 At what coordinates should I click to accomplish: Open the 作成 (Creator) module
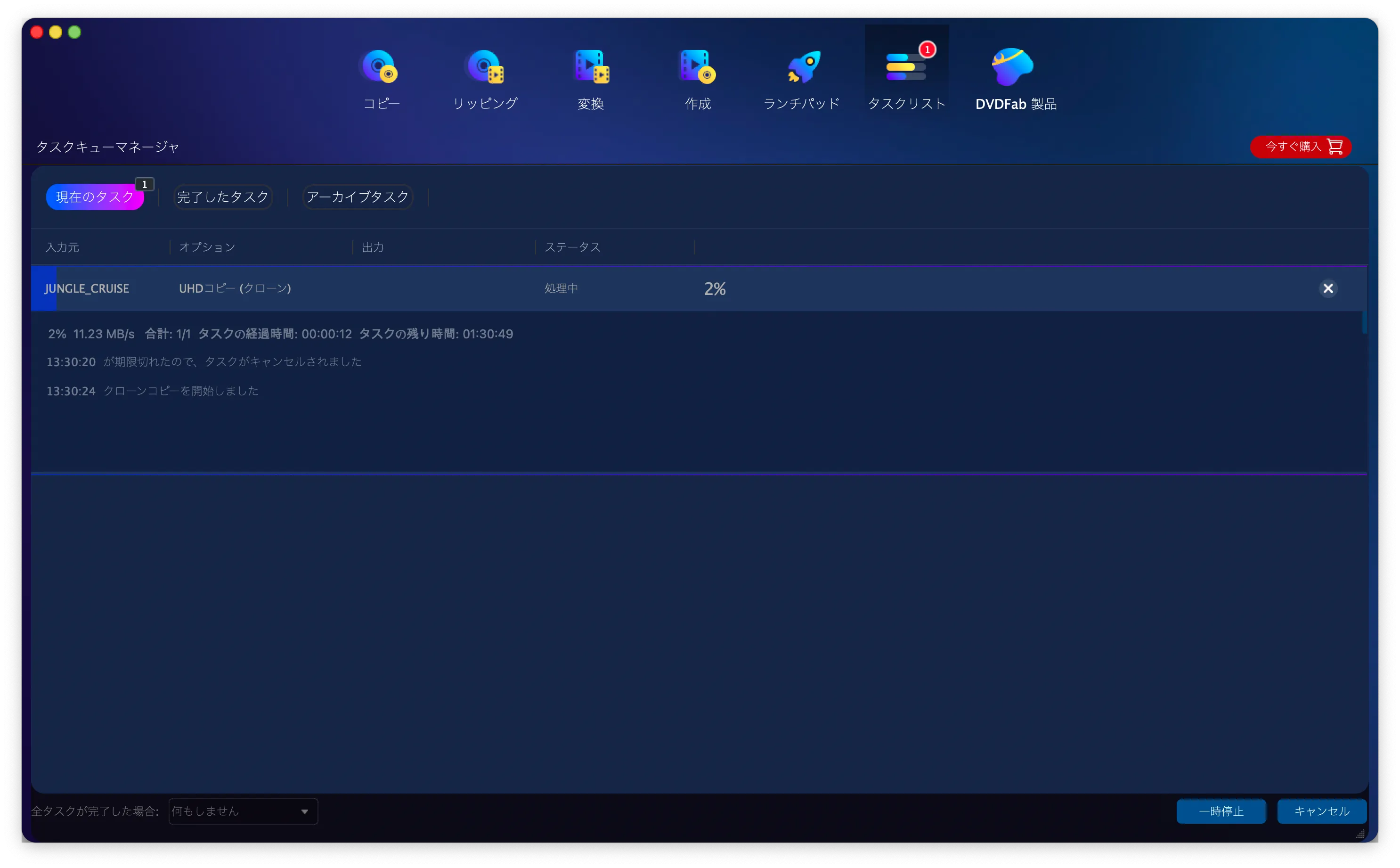click(x=697, y=79)
